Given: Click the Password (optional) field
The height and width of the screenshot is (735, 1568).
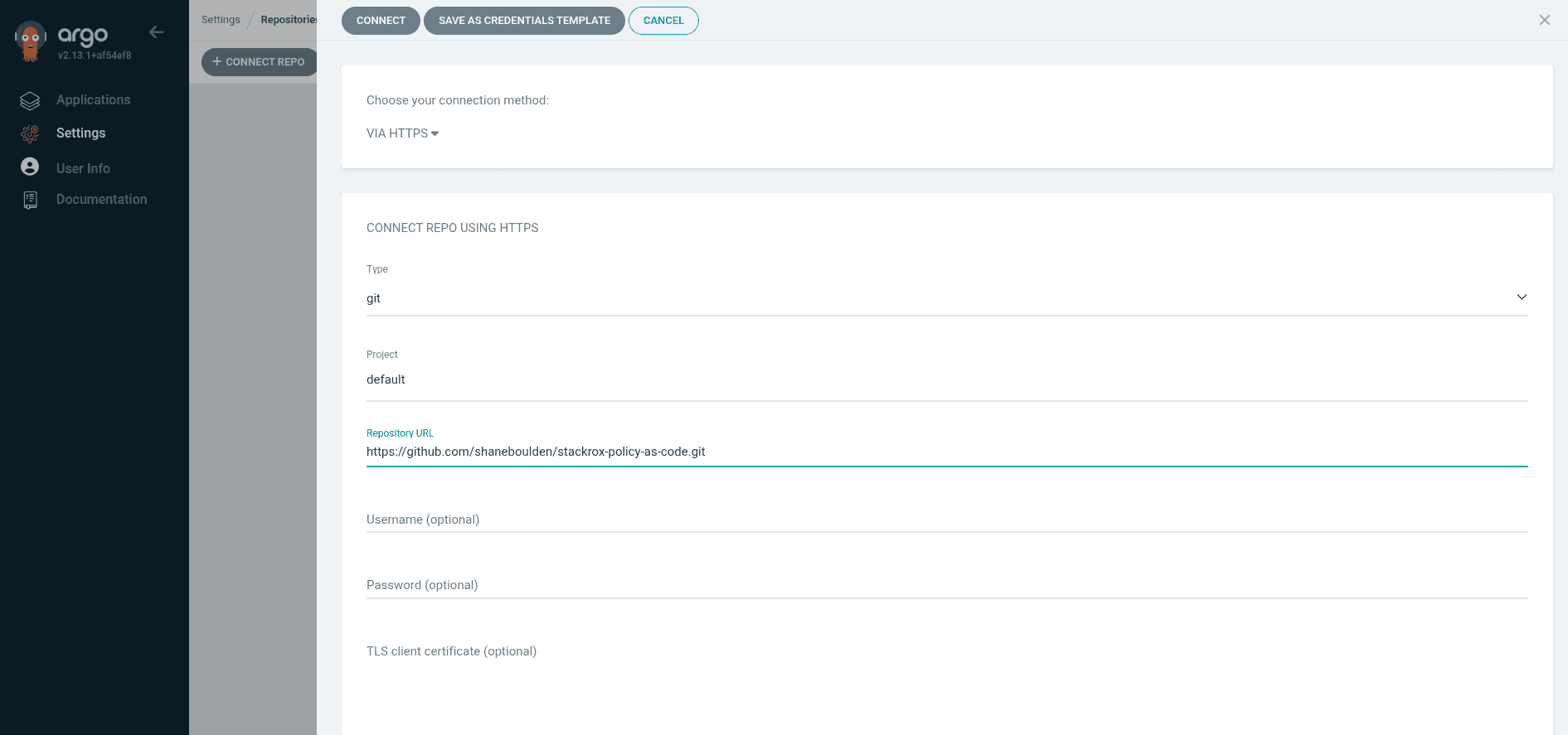Looking at the screenshot, I should 947,585.
